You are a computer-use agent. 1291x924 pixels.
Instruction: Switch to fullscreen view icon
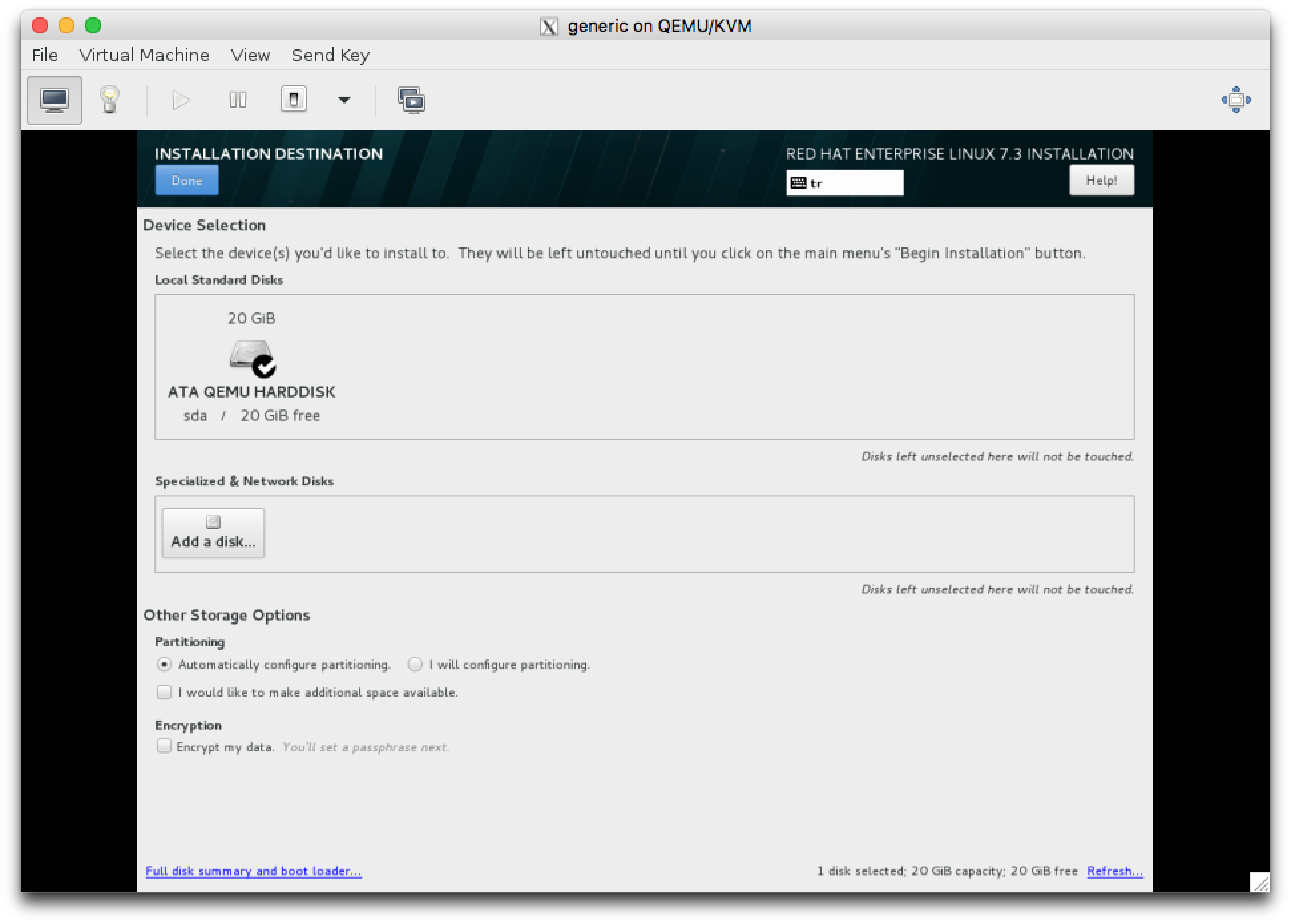[1236, 100]
